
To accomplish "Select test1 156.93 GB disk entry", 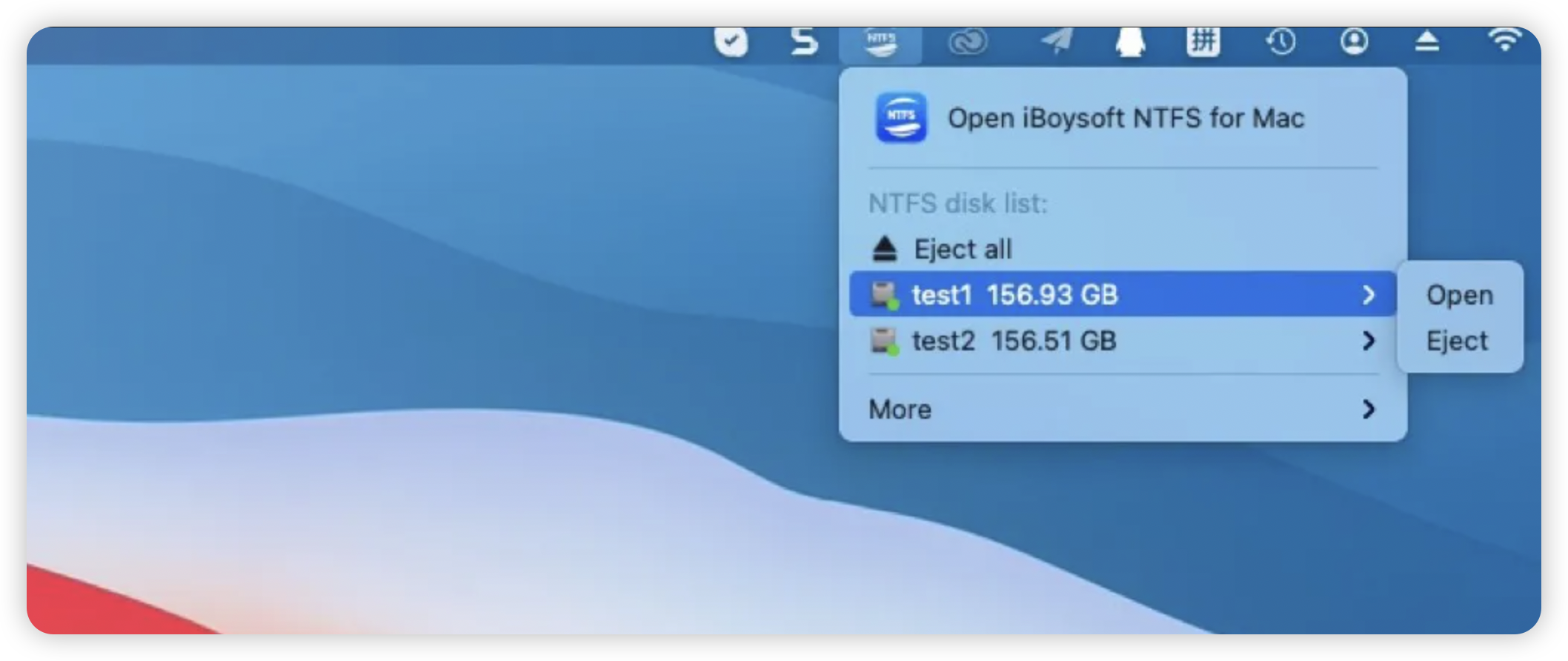I will point(1123,294).
